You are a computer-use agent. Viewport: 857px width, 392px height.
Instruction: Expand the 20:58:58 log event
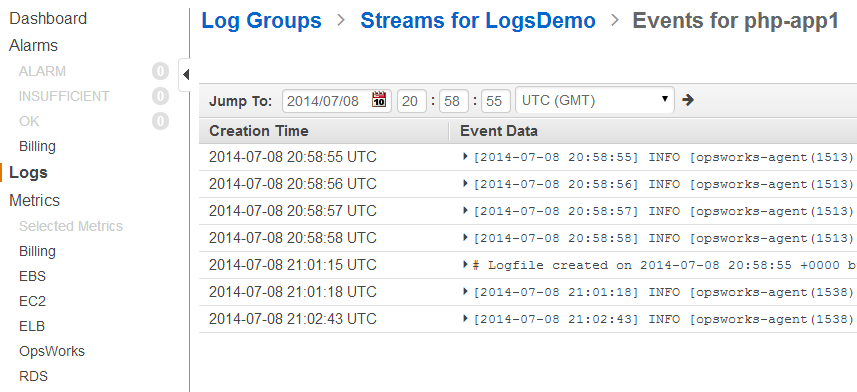point(466,237)
